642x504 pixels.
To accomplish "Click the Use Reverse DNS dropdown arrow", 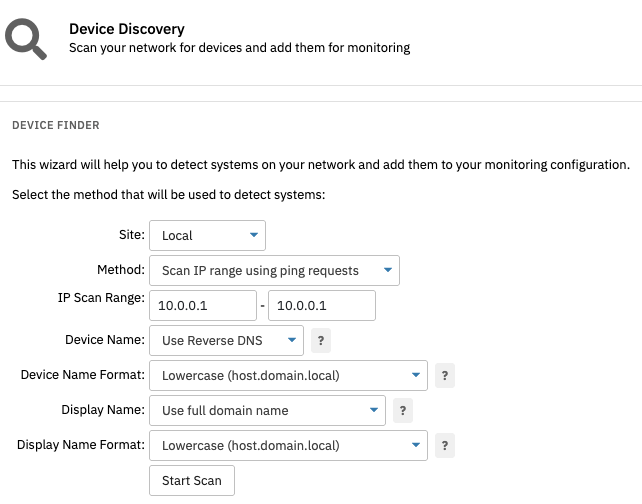I will (292, 340).
